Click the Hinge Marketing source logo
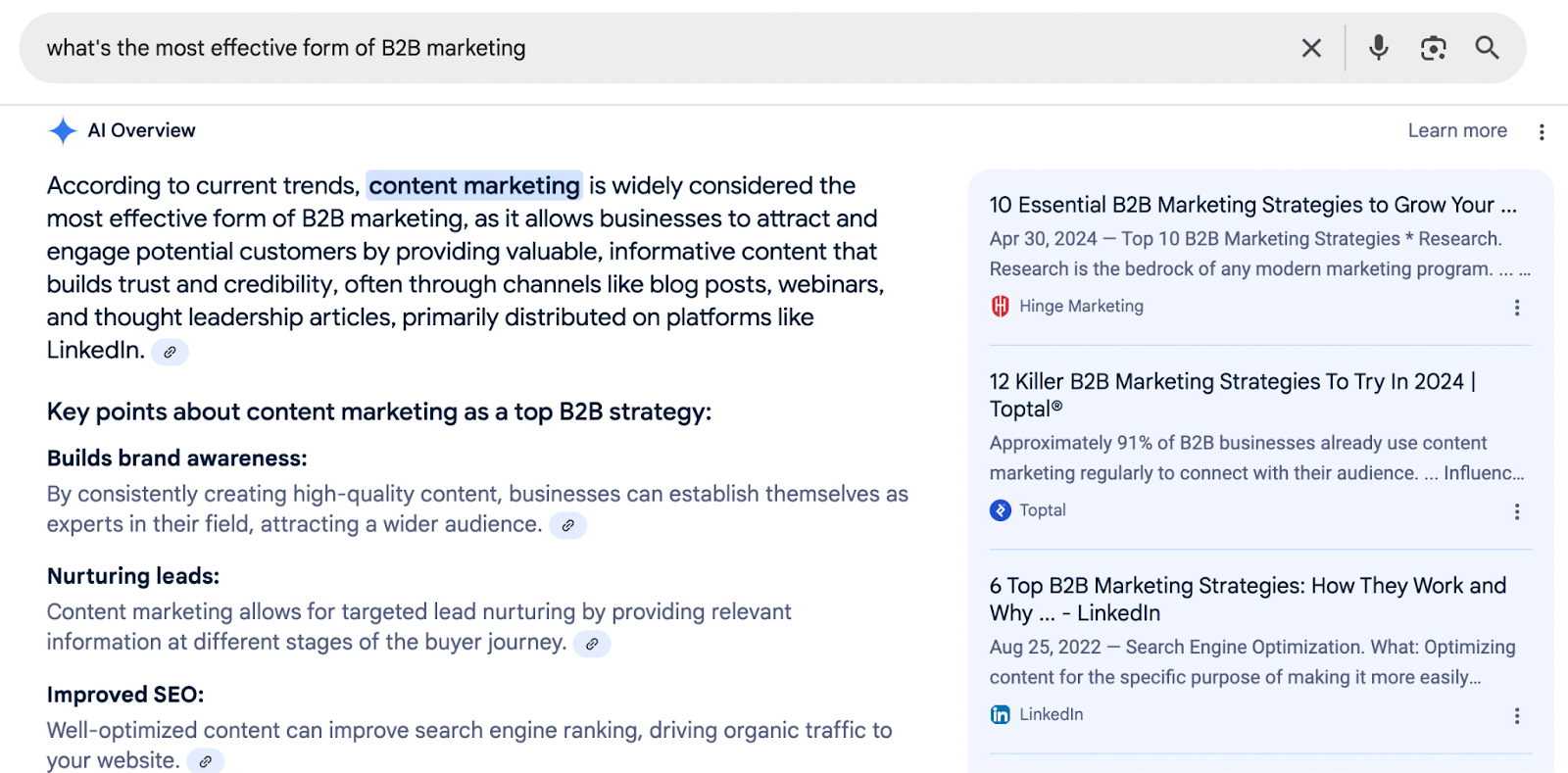 pyautogui.click(x=1000, y=307)
